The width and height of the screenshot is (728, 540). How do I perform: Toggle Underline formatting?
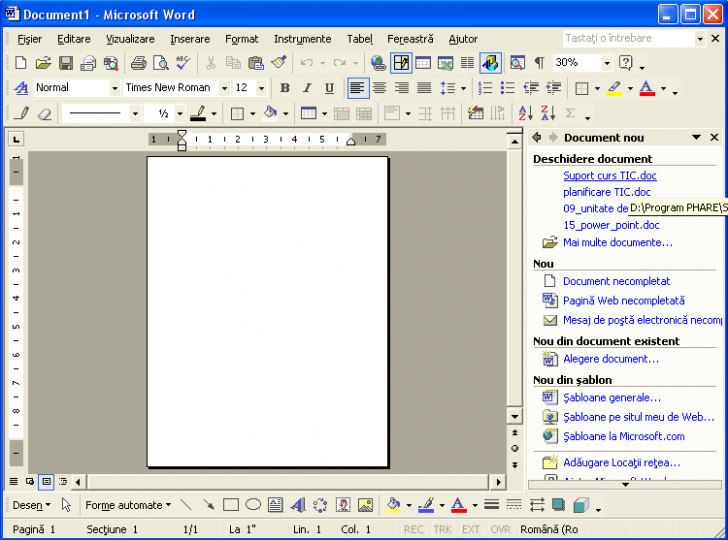pyautogui.click(x=329, y=88)
